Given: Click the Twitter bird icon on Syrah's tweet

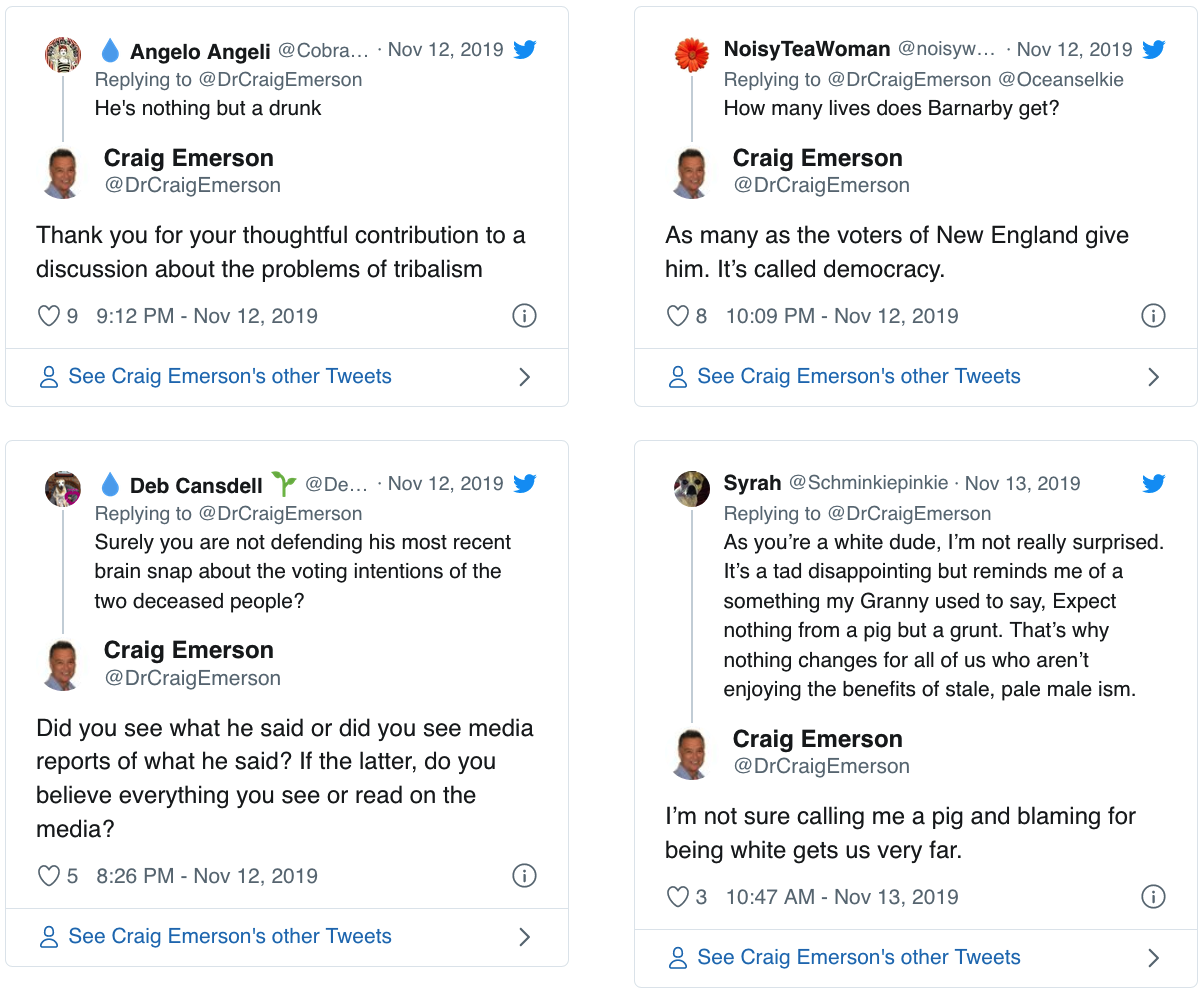Looking at the screenshot, I should (x=1153, y=484).
